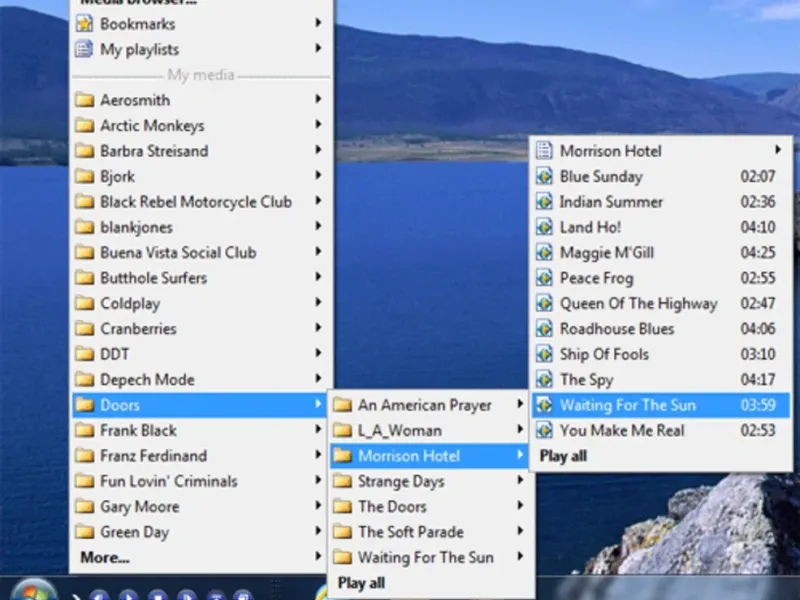Expand the Depech Mode submenu arrow
Screen dimensions: 800x600
pyautogui.click(x=318, y=378)
